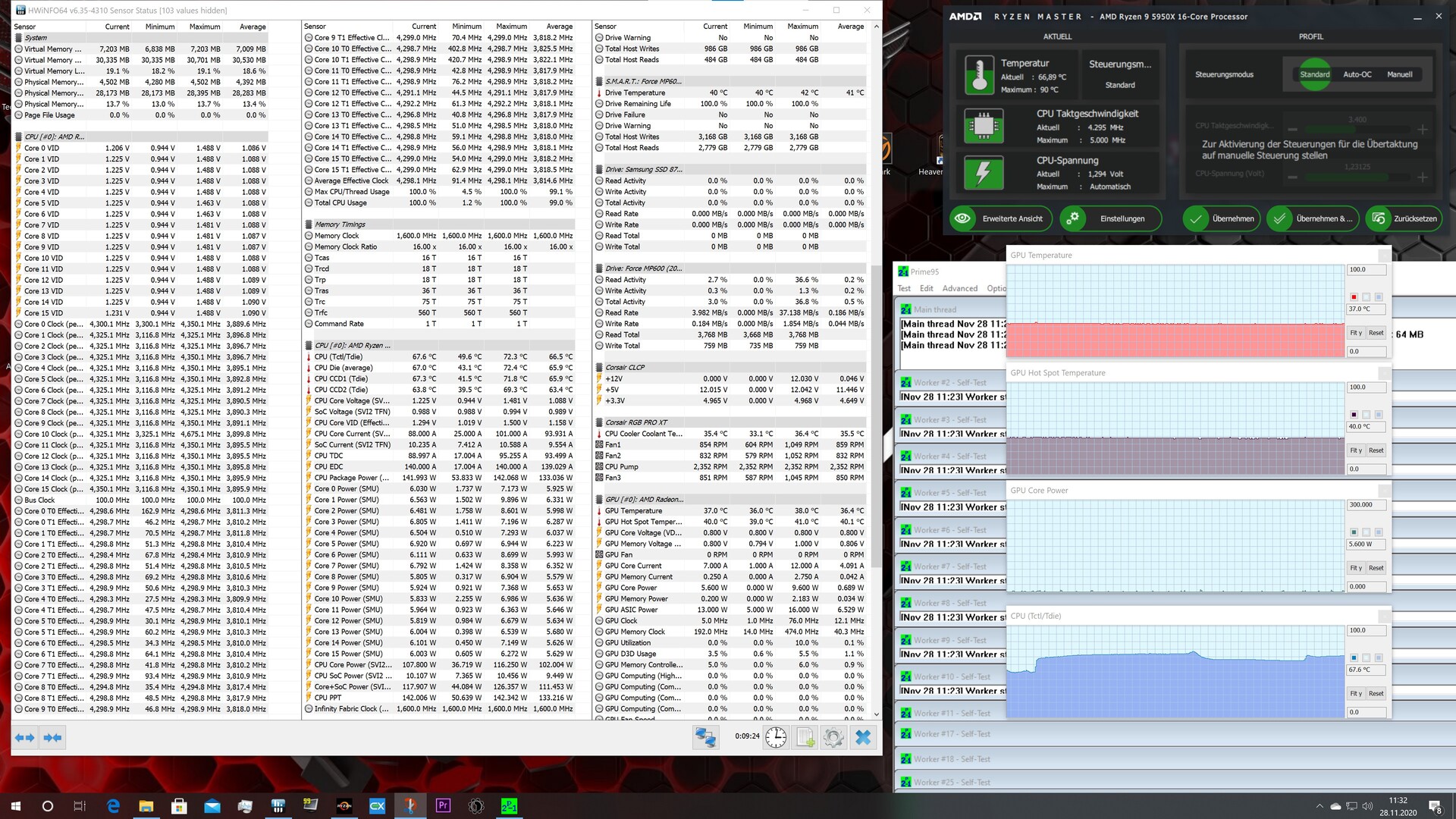The image size is (1456, 819).
Task: Click the HWiNFO shrink-columns arrows icon
Action: coord(52,737)
